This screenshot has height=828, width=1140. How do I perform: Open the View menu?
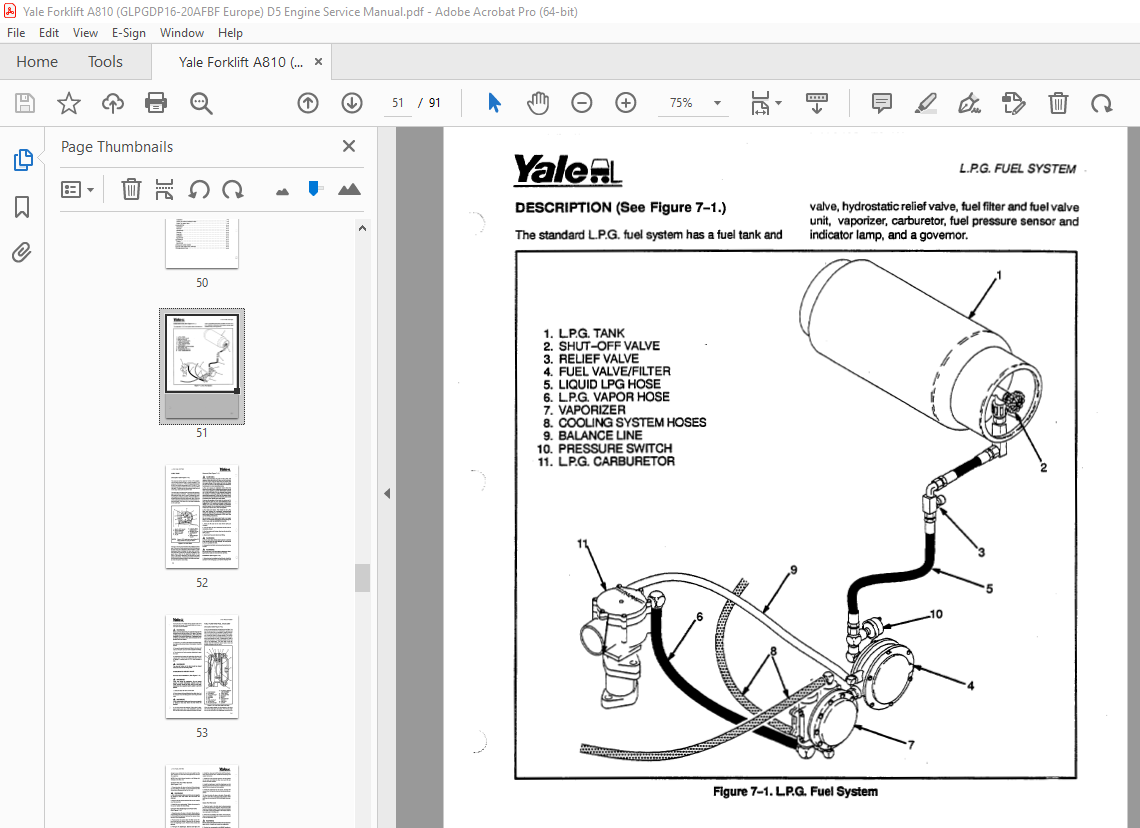[x=85, y=33]
